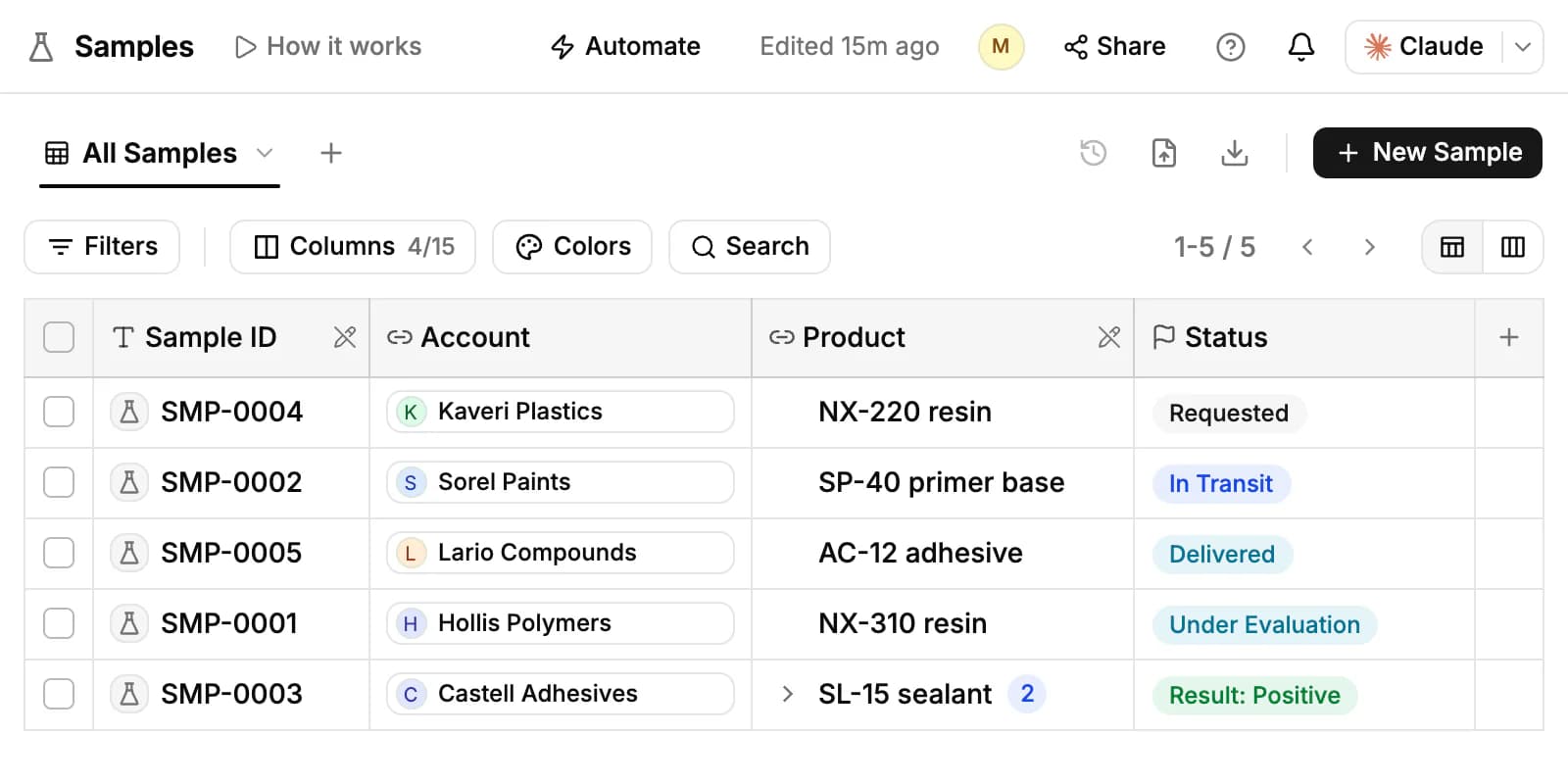Check the SMP-0004 row checkbox
Viewport: 1568px width, 784px height.
59,412
